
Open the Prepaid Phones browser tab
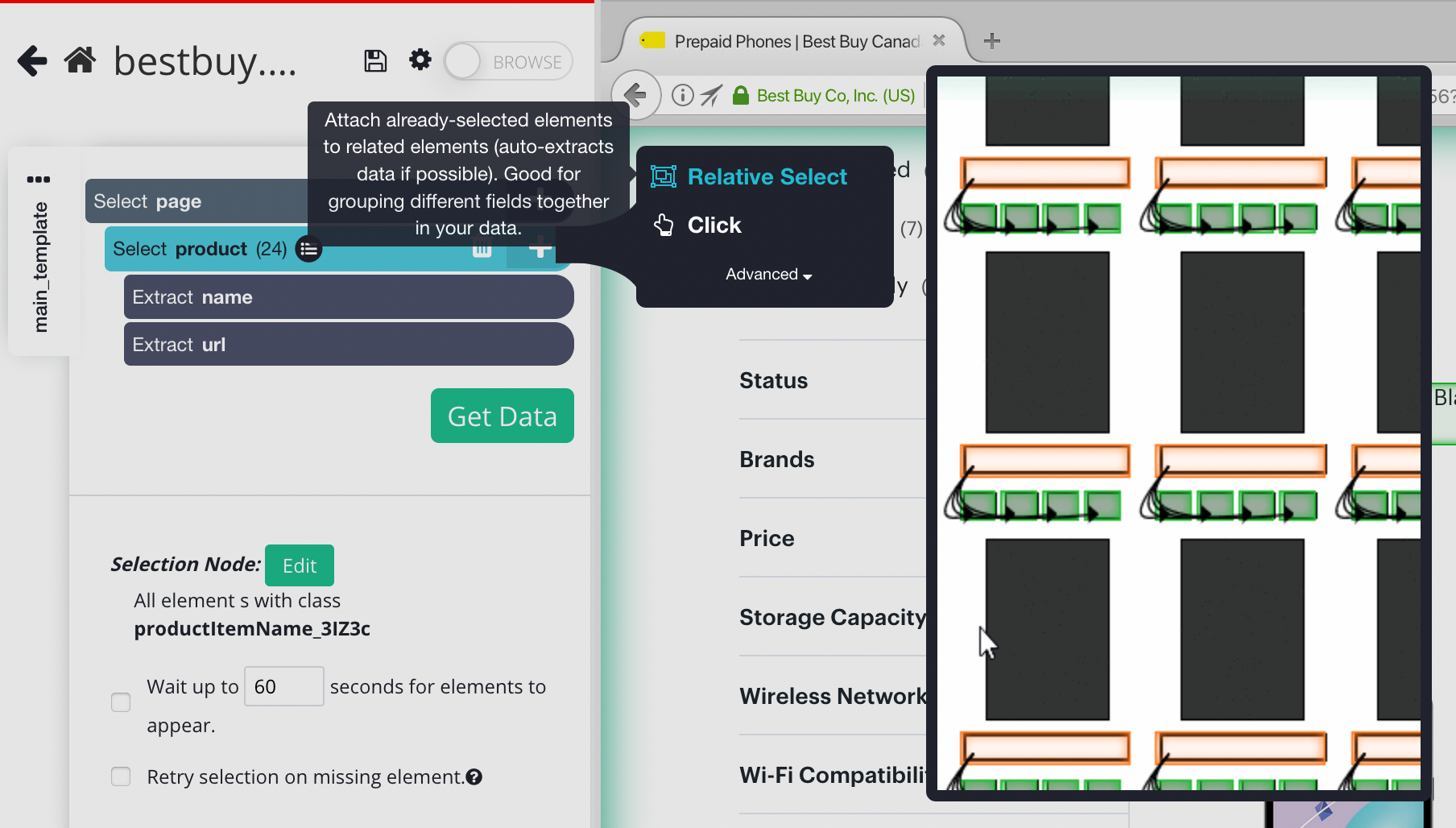coord(793,41)
